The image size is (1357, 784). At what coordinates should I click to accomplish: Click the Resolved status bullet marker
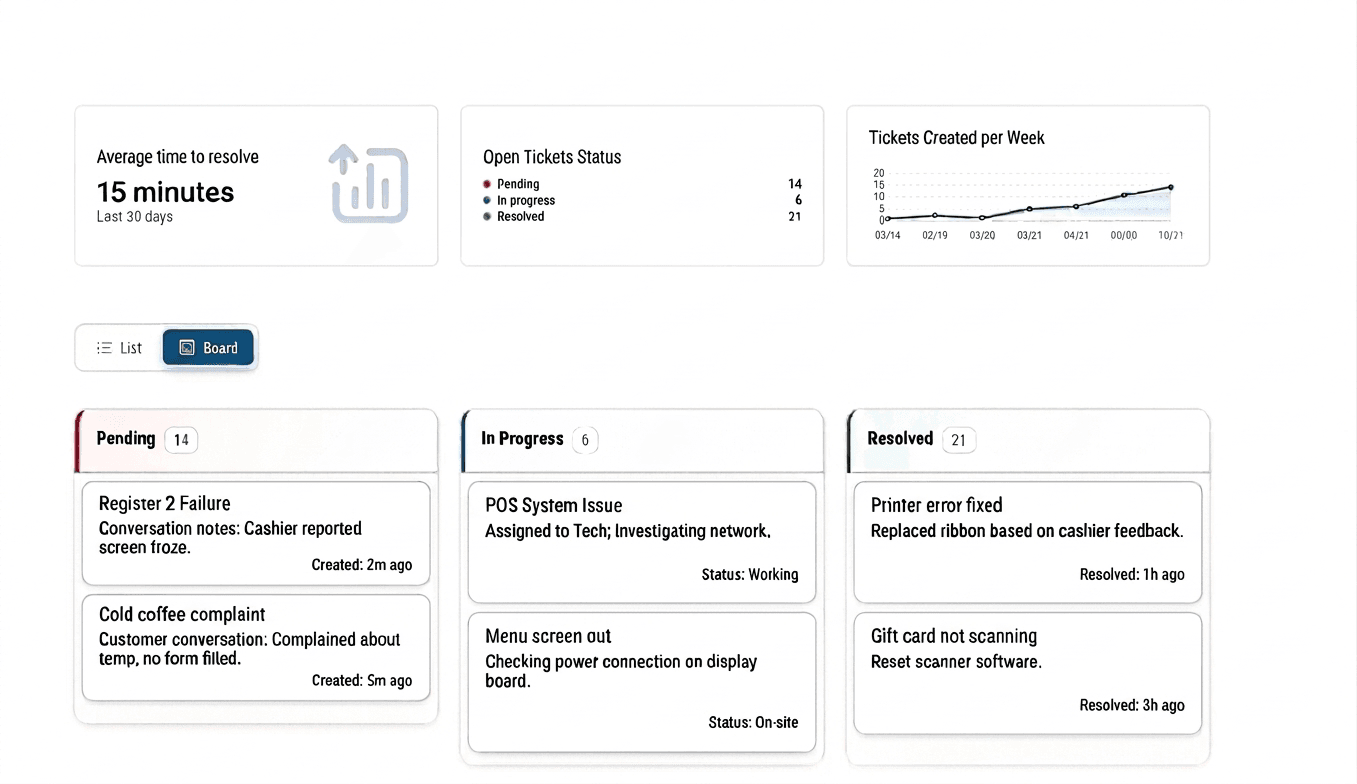[x=489, y=216]
